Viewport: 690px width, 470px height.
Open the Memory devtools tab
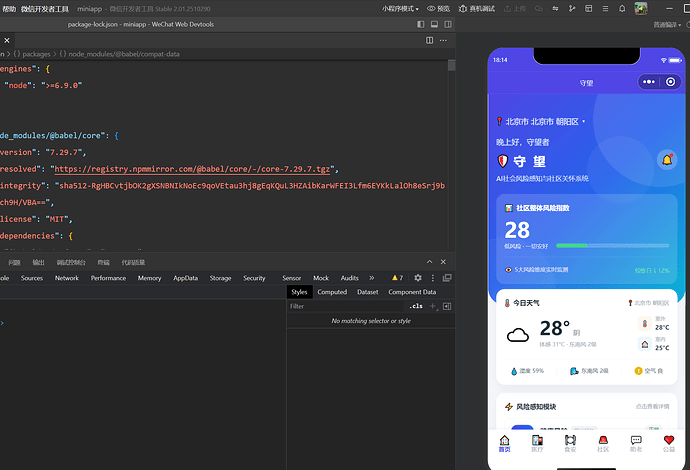(149, 278)
